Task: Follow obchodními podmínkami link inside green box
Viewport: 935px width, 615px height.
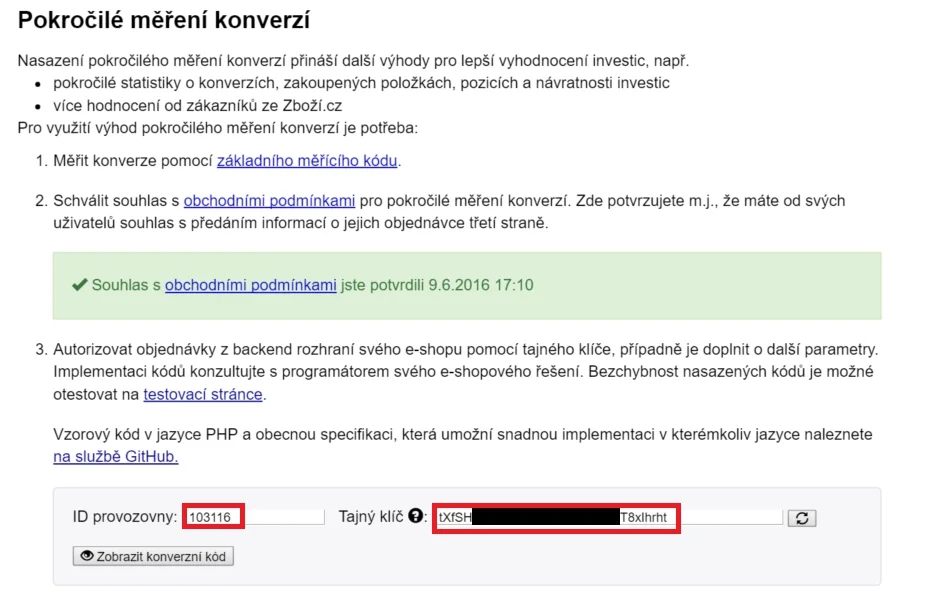Action: click(250, 285)
